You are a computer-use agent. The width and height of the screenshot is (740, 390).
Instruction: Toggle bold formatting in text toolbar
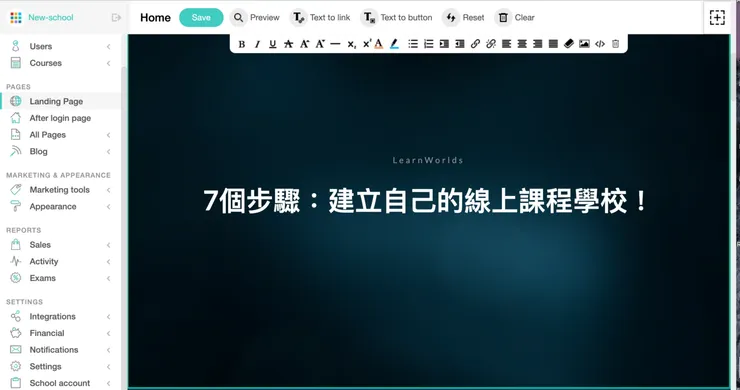242,44
